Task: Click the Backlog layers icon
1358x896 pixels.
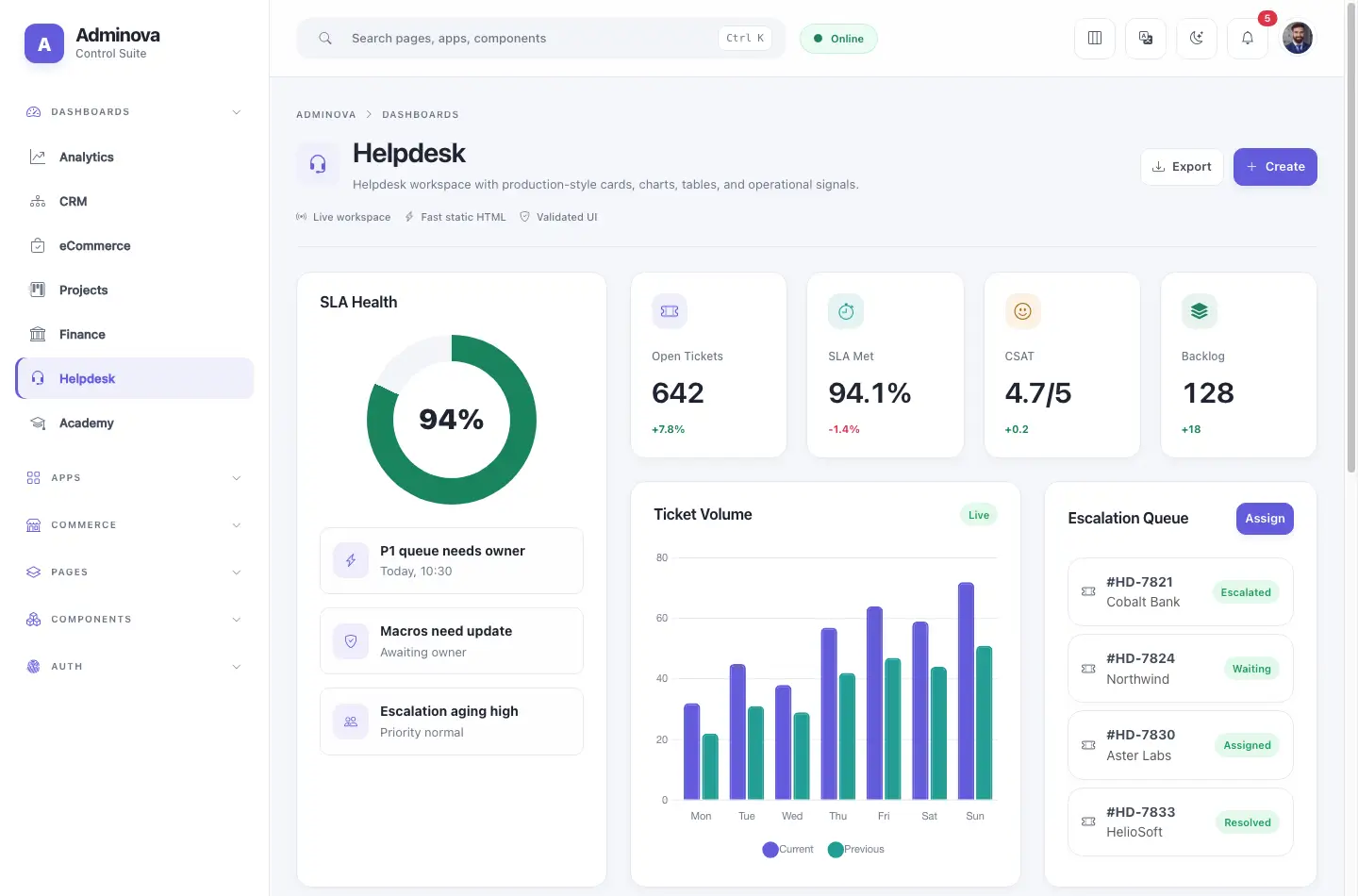Action: pos(1199,311)
